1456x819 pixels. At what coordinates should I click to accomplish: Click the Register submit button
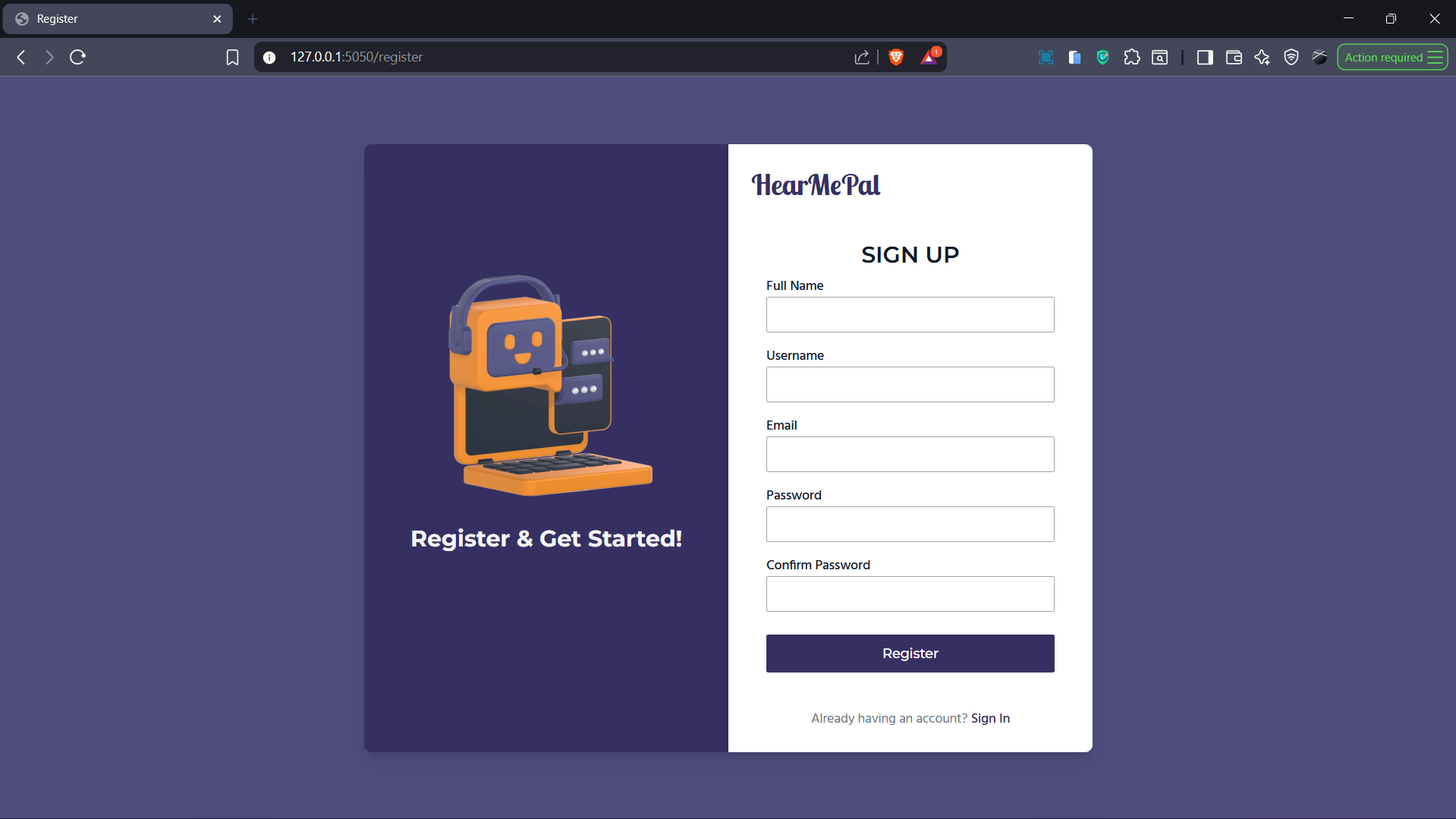pos(910,654)
